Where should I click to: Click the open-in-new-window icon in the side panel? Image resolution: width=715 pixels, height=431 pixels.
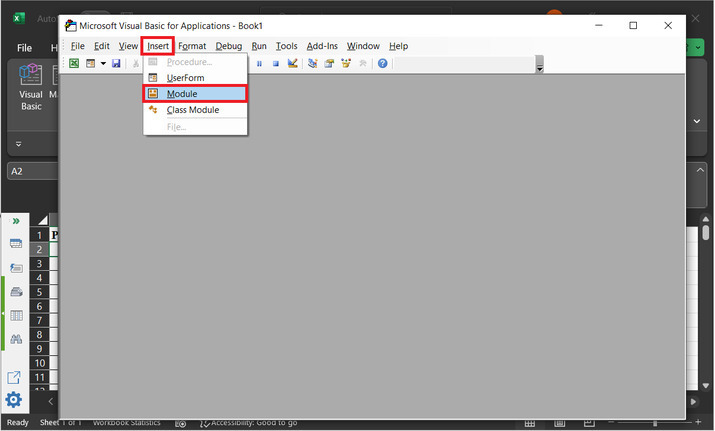(x=14, y=378)
